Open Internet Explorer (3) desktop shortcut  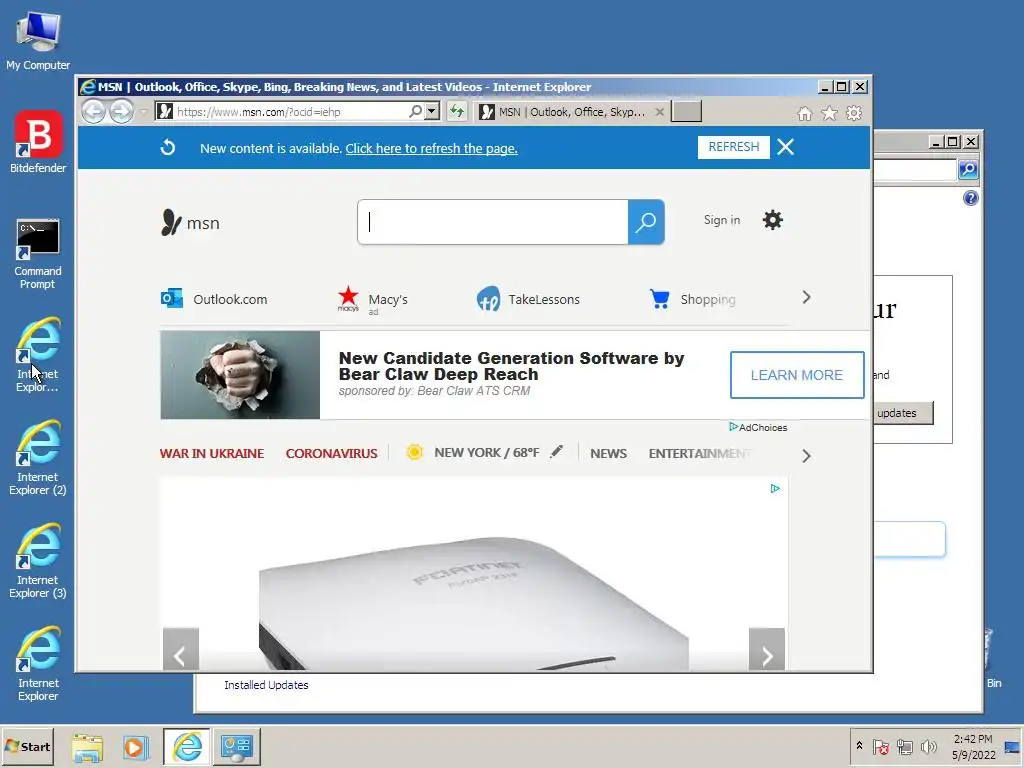click(x=38, y=562)
